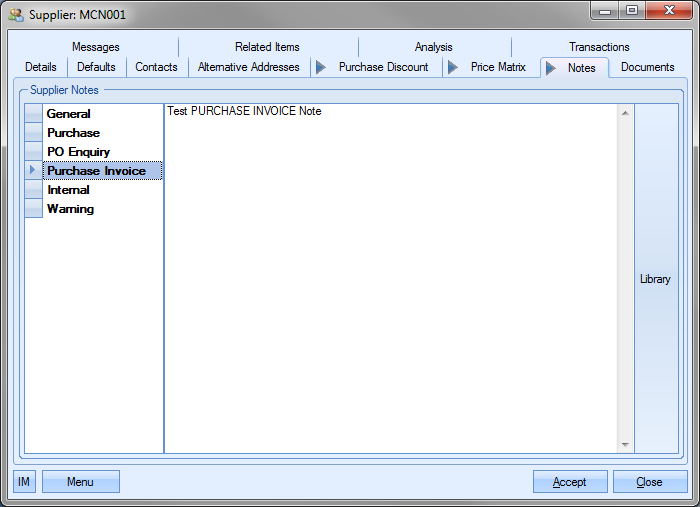
Task: Open the Related Items tab
Action: coord(267,47)
